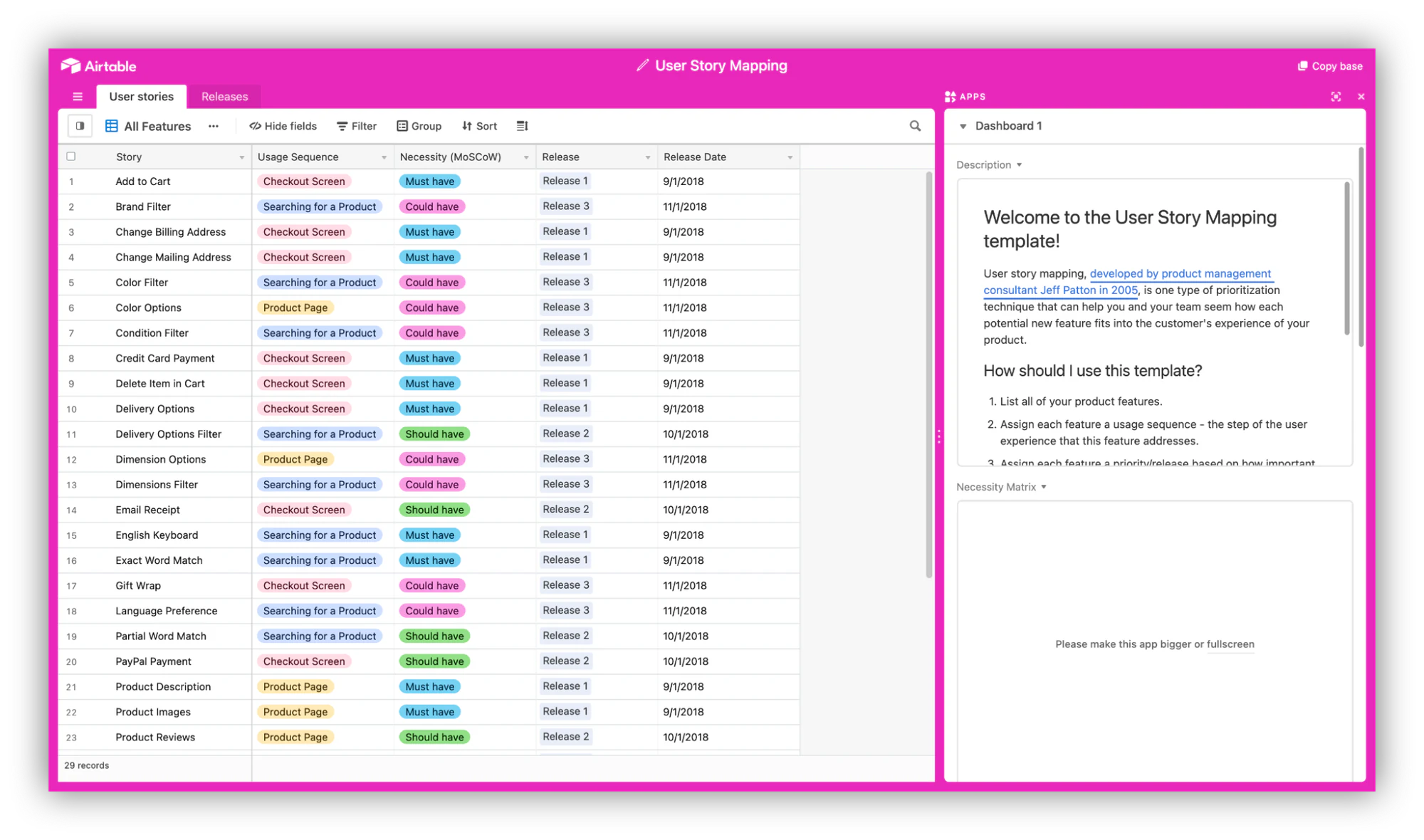This screenshot has width=1424, height=840.
Task: Click the 29 records footer count
Action: (x=87, y=766)
